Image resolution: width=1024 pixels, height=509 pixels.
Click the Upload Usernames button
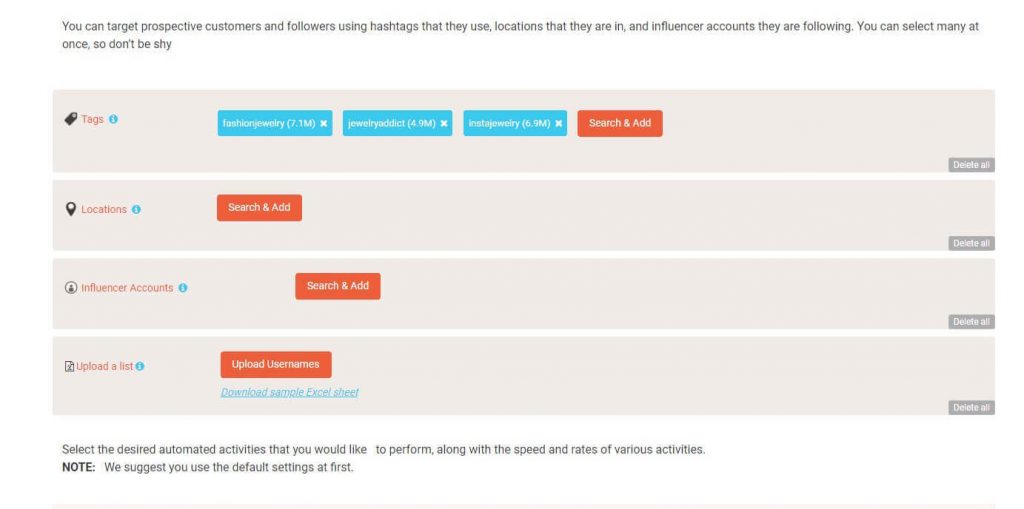pyautogui.click(x=276, y=364)
